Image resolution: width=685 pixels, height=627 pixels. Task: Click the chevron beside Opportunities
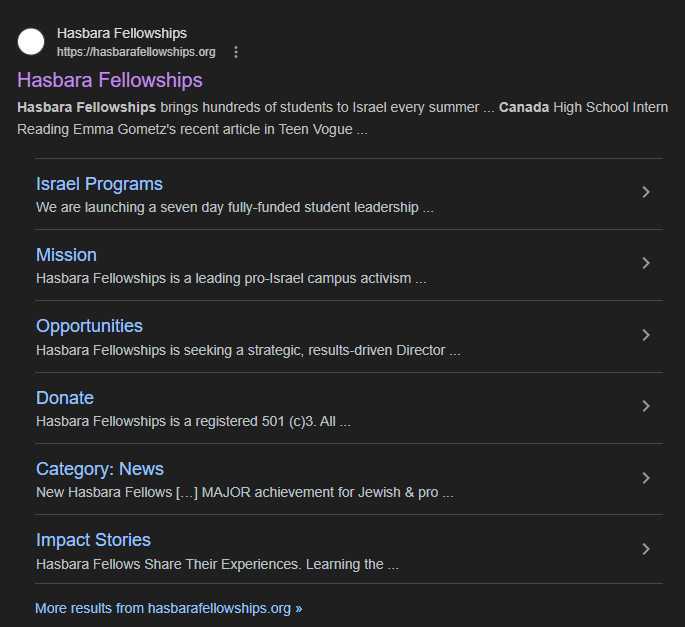(x=646, y=335)
